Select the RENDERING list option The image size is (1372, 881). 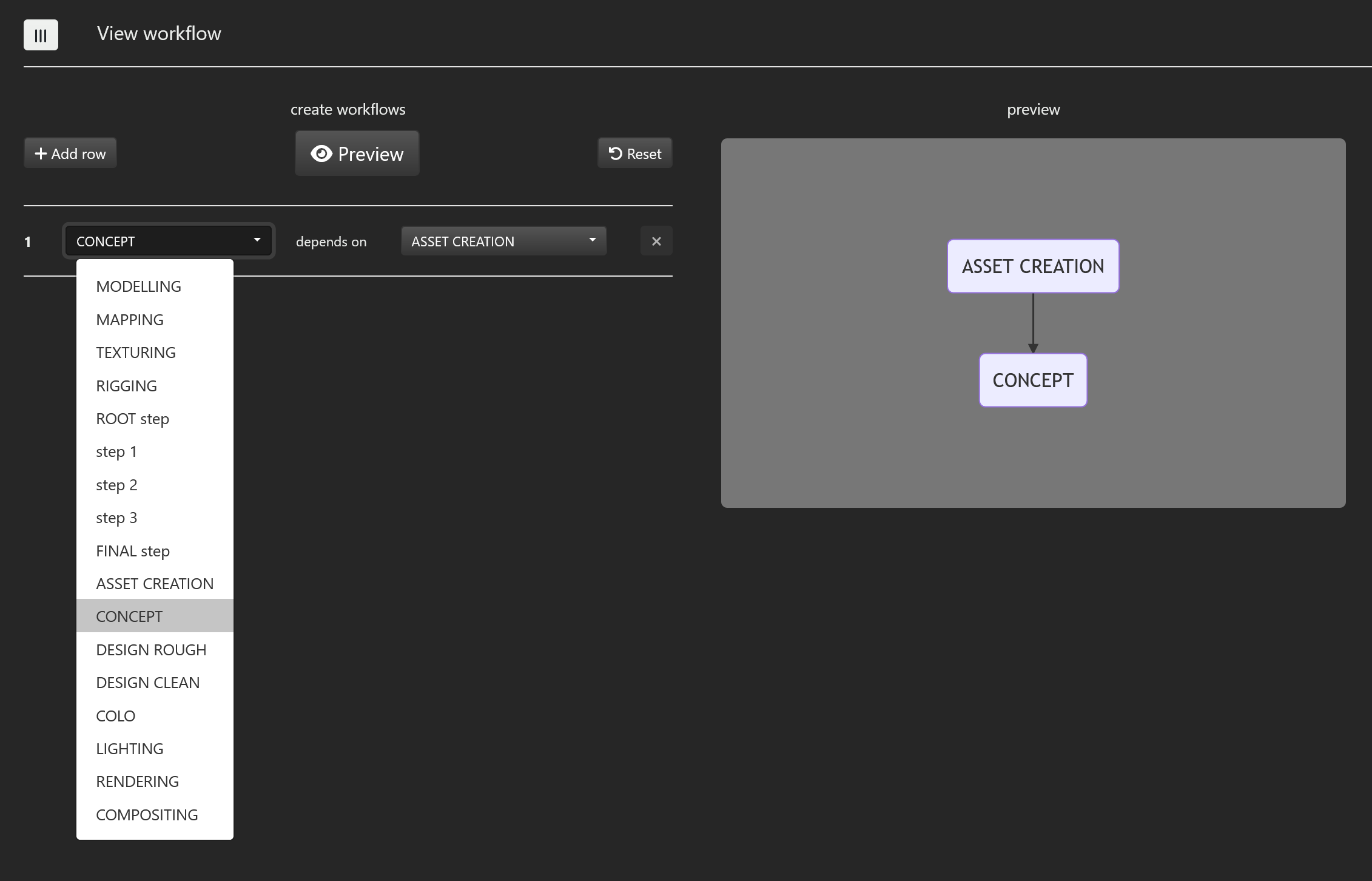[x=137, y=781]
